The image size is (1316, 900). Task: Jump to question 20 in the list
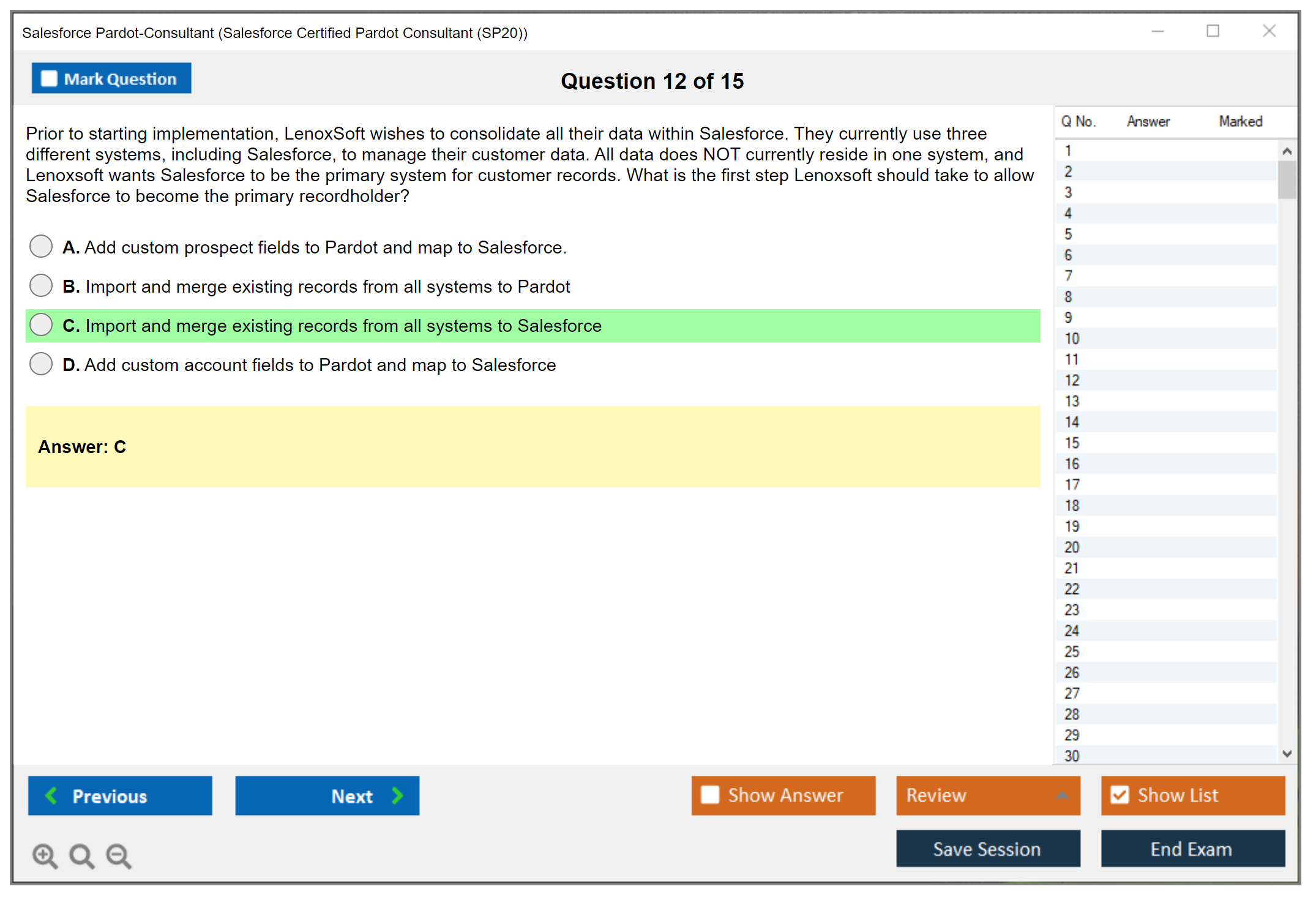(1072, 547)
